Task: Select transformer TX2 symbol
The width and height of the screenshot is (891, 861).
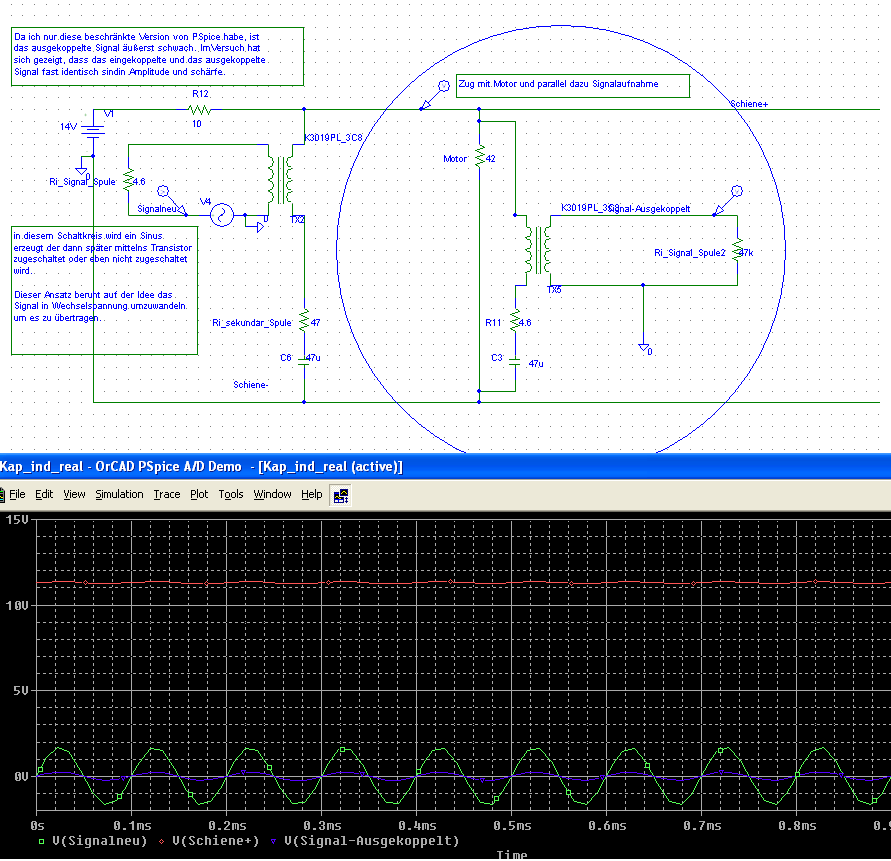Action: [x=281, y=180]
